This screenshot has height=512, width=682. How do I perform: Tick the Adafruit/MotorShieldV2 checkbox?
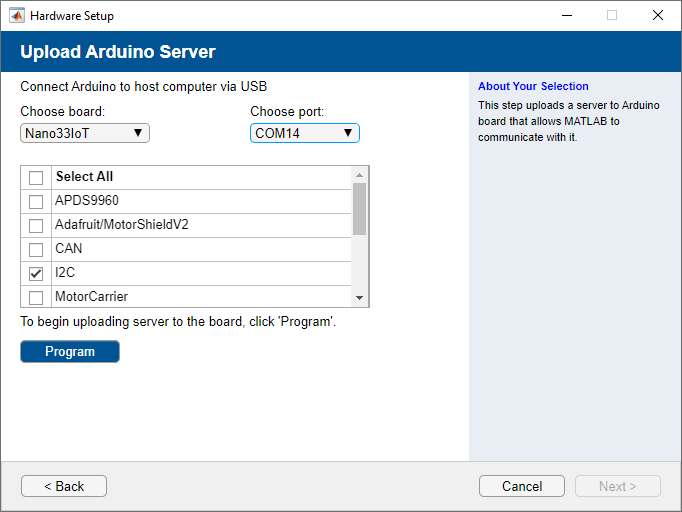point(36,225)
